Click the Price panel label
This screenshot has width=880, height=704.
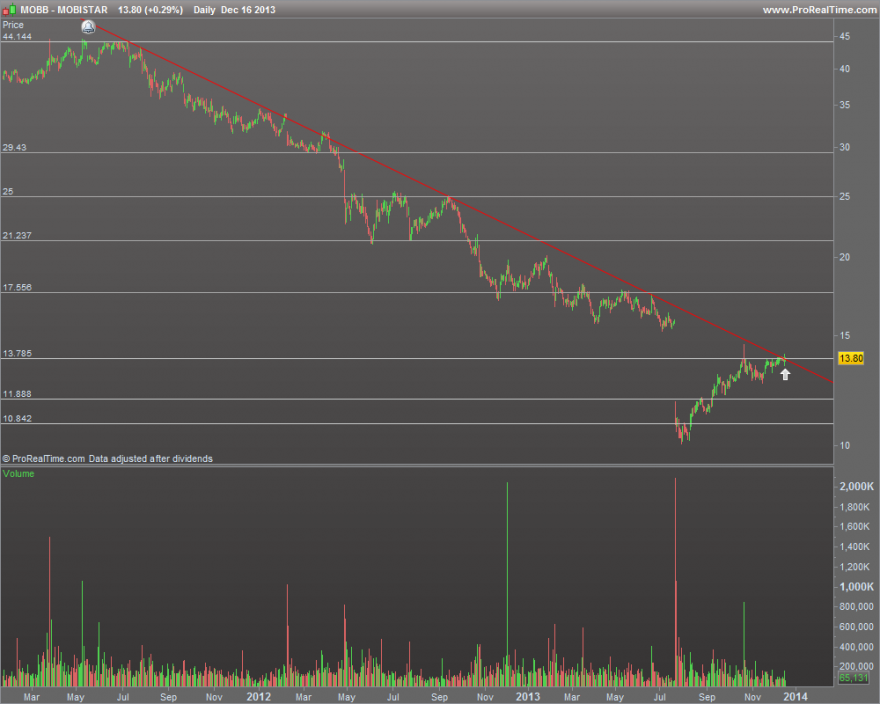coord(13,25)
